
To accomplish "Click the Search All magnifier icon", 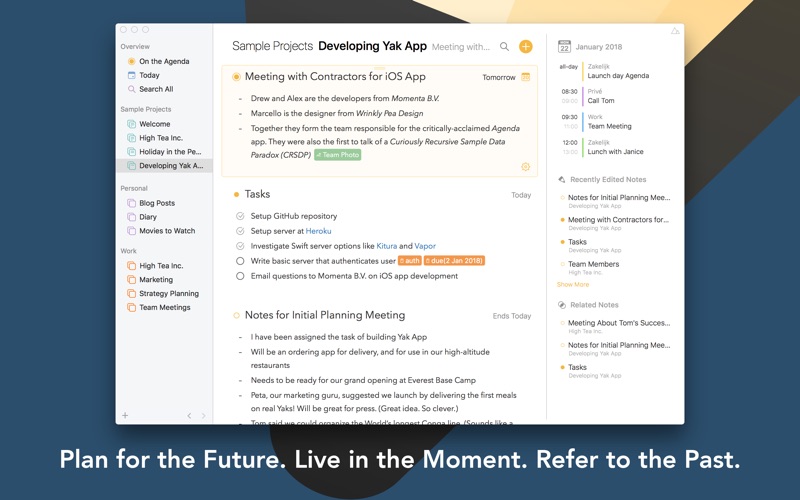I will click(131, 89).
